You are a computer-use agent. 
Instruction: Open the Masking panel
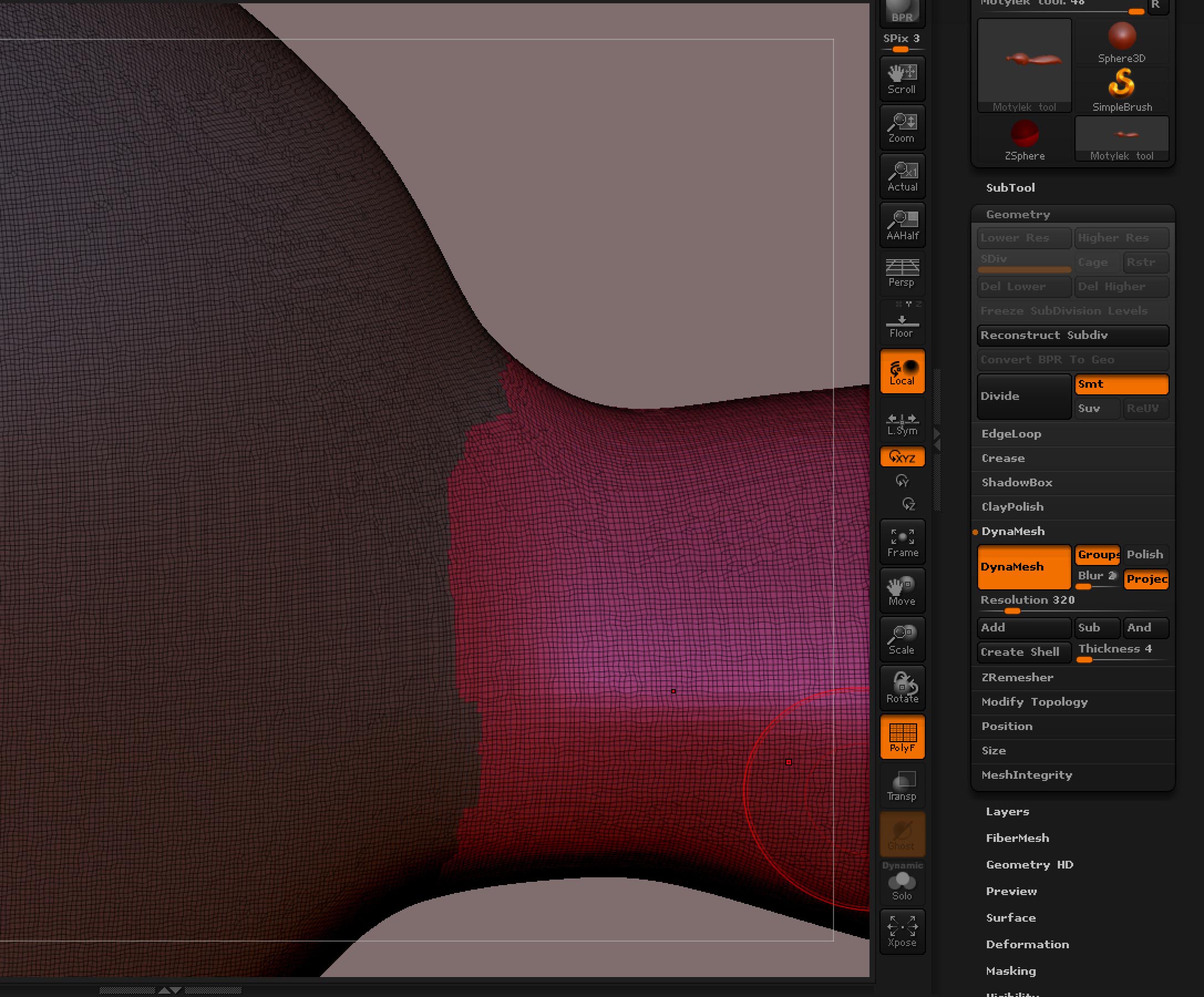point(1011,970)
